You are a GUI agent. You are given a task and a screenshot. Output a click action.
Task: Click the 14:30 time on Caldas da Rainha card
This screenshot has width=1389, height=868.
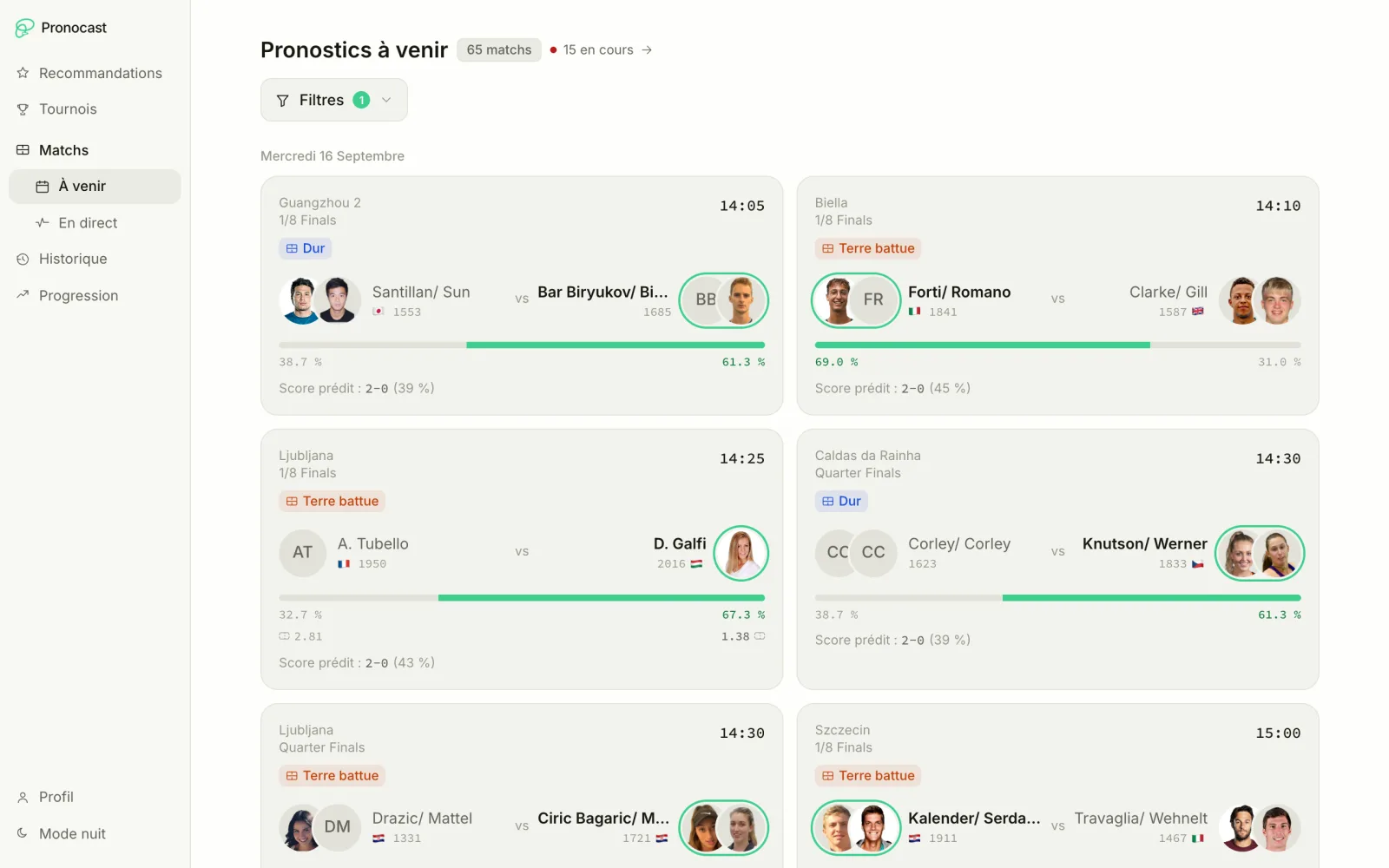tap(1278, 459)
